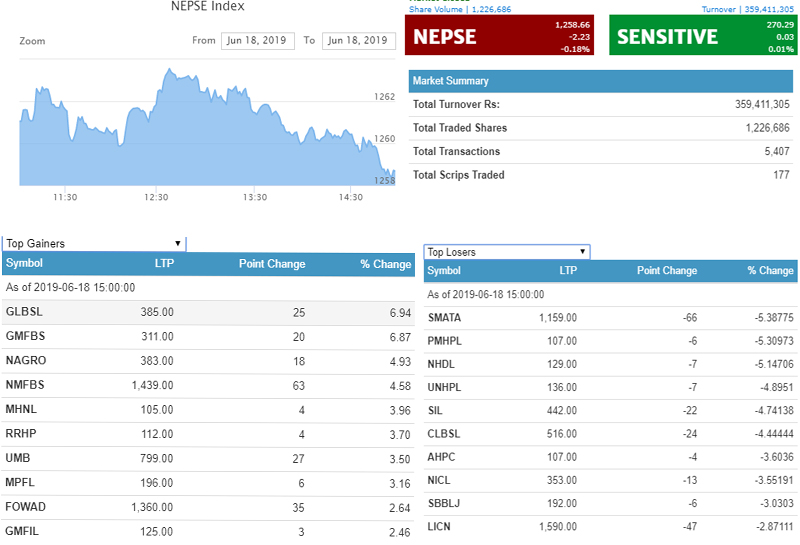Select the NHDL symbol
Screen dimensions: 800x545
(x=441, y=364)
